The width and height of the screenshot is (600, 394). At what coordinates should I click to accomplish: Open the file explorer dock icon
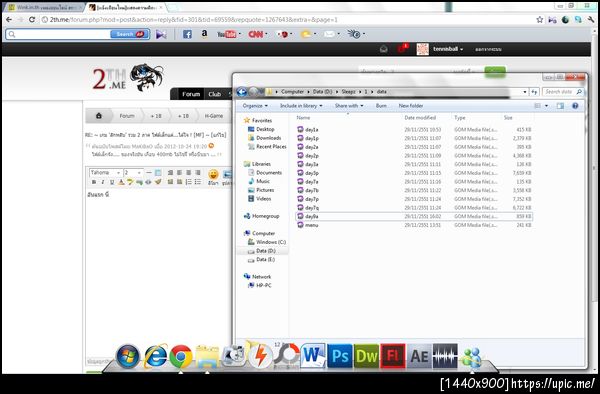(207, 356)
